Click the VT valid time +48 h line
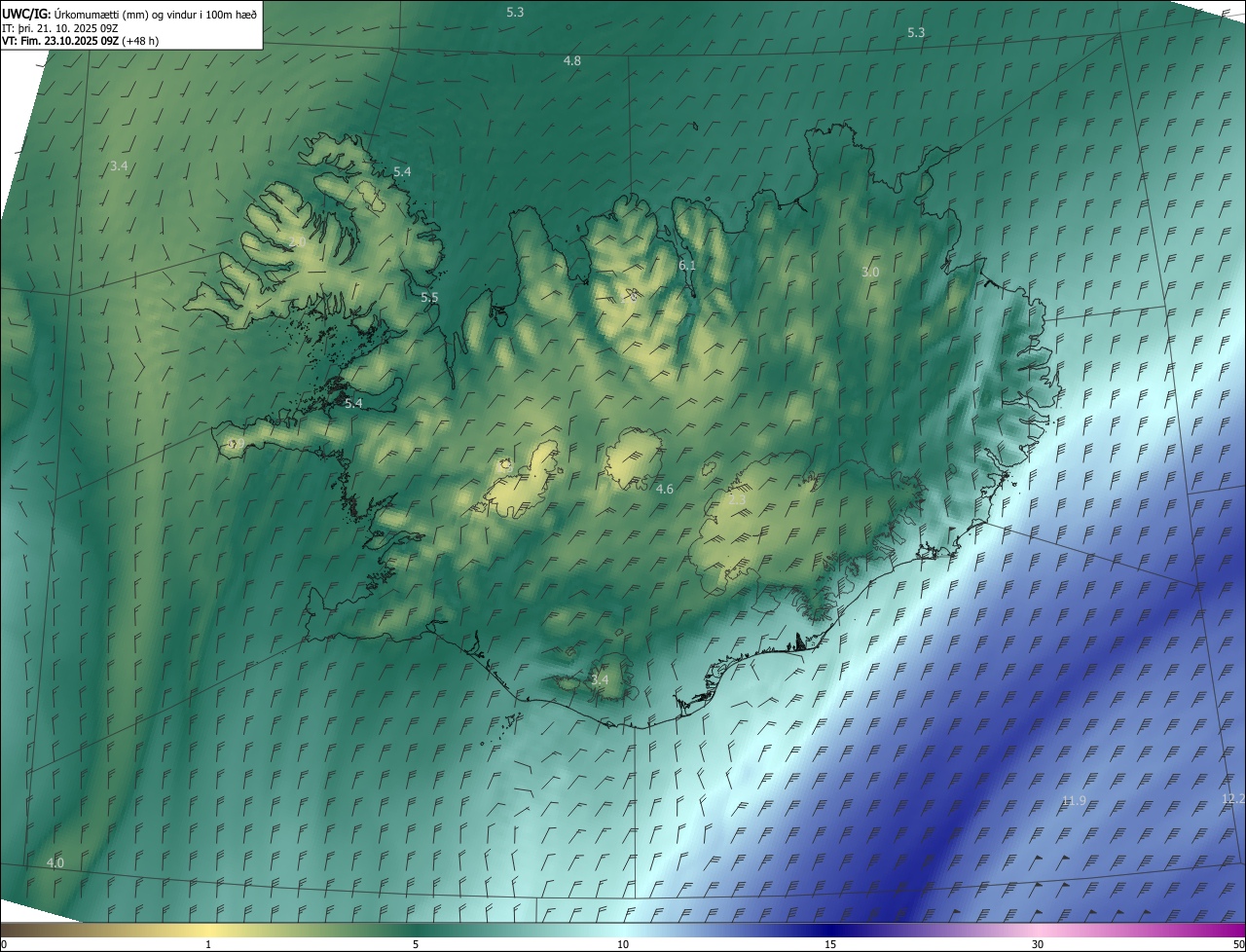Viewport: 1246px width, 952px height. pyautogui.click(x=80, y=41)
